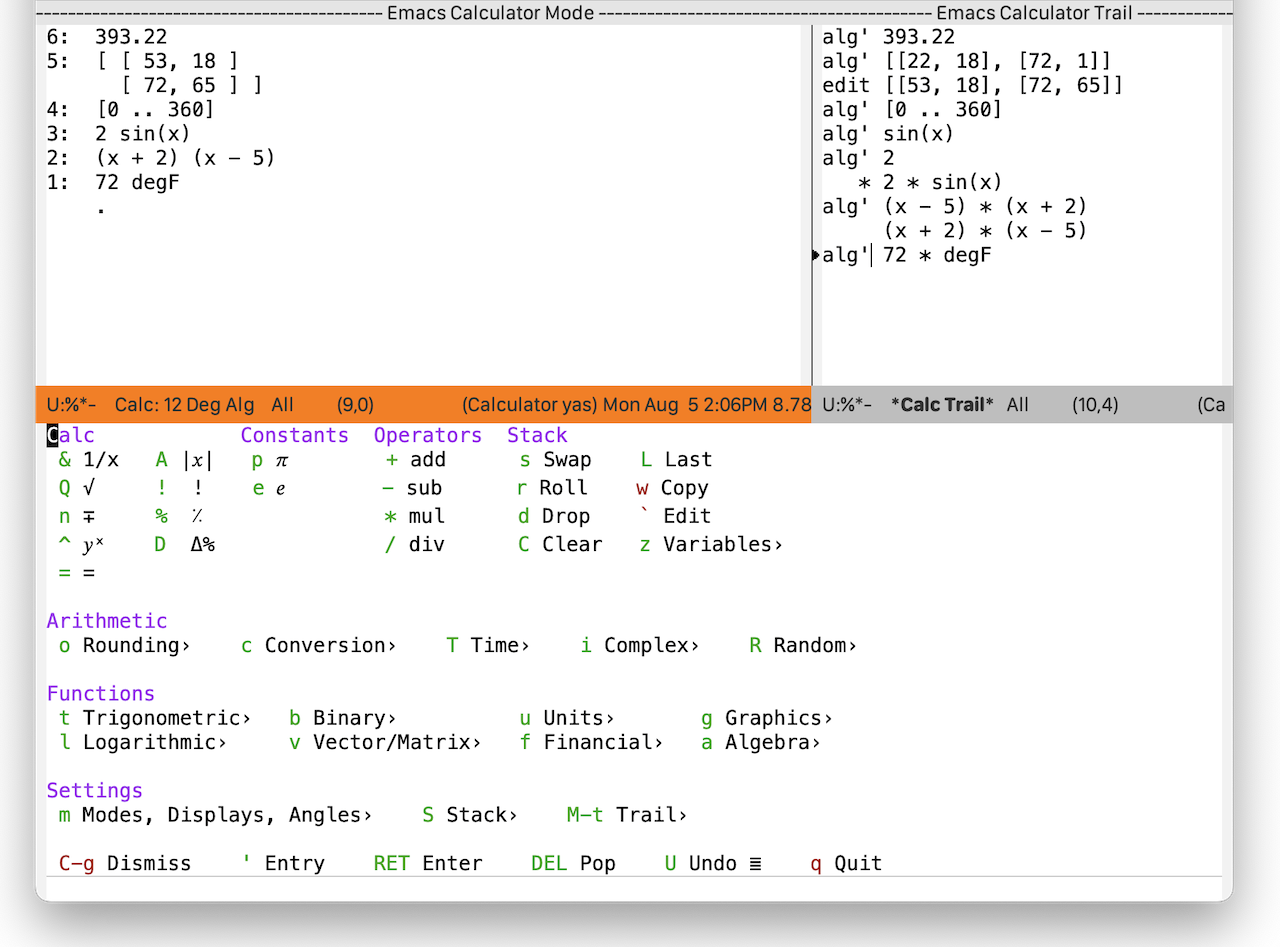The width and height of the screenshot is (1280, 947).
Task: Expand the Trail settings submenu
Action: [627, 815]
